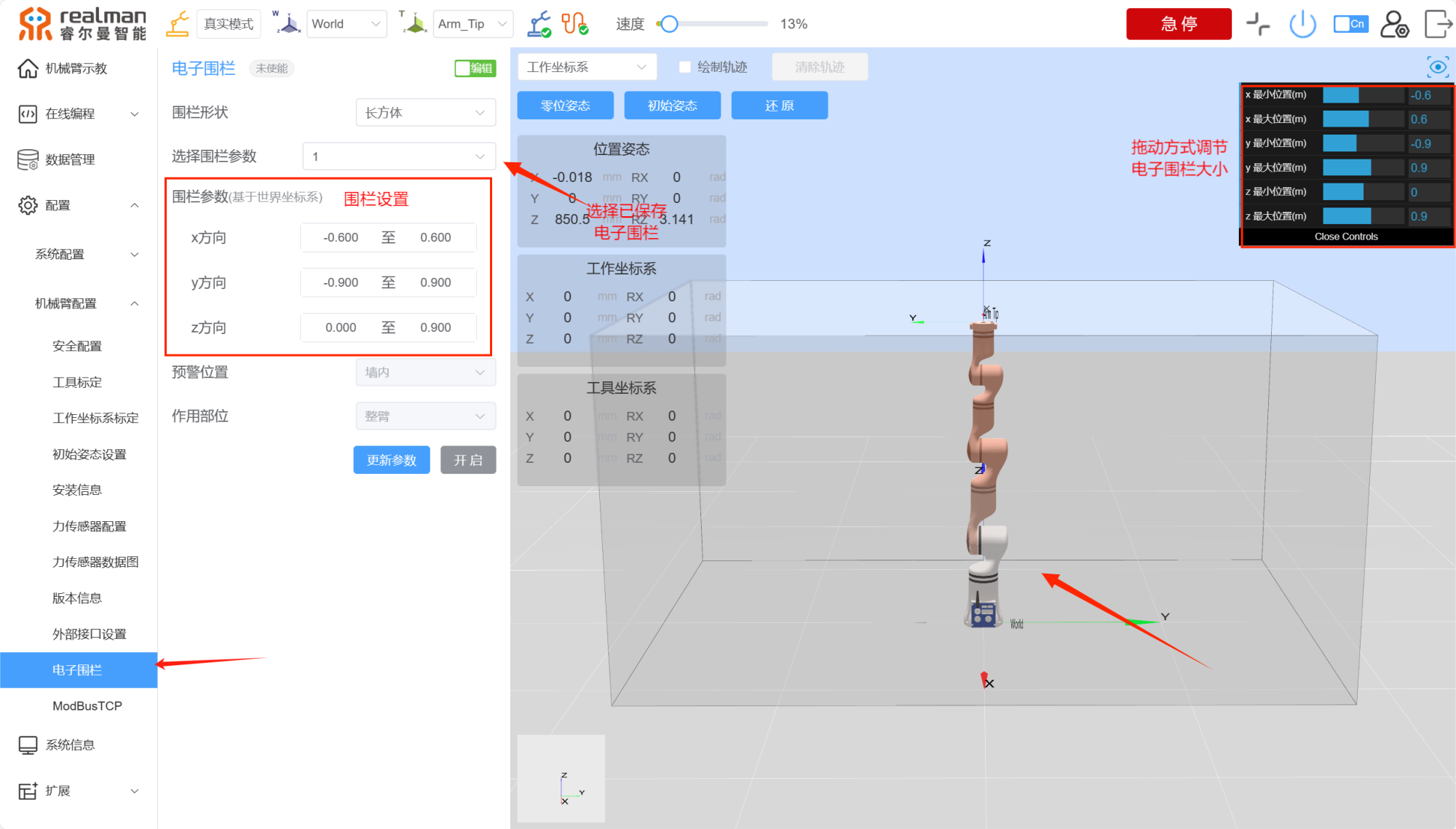Viewport: 1456px width, 829px height.
Task: Open 安全配置 menu item
Action: point(77,346)
